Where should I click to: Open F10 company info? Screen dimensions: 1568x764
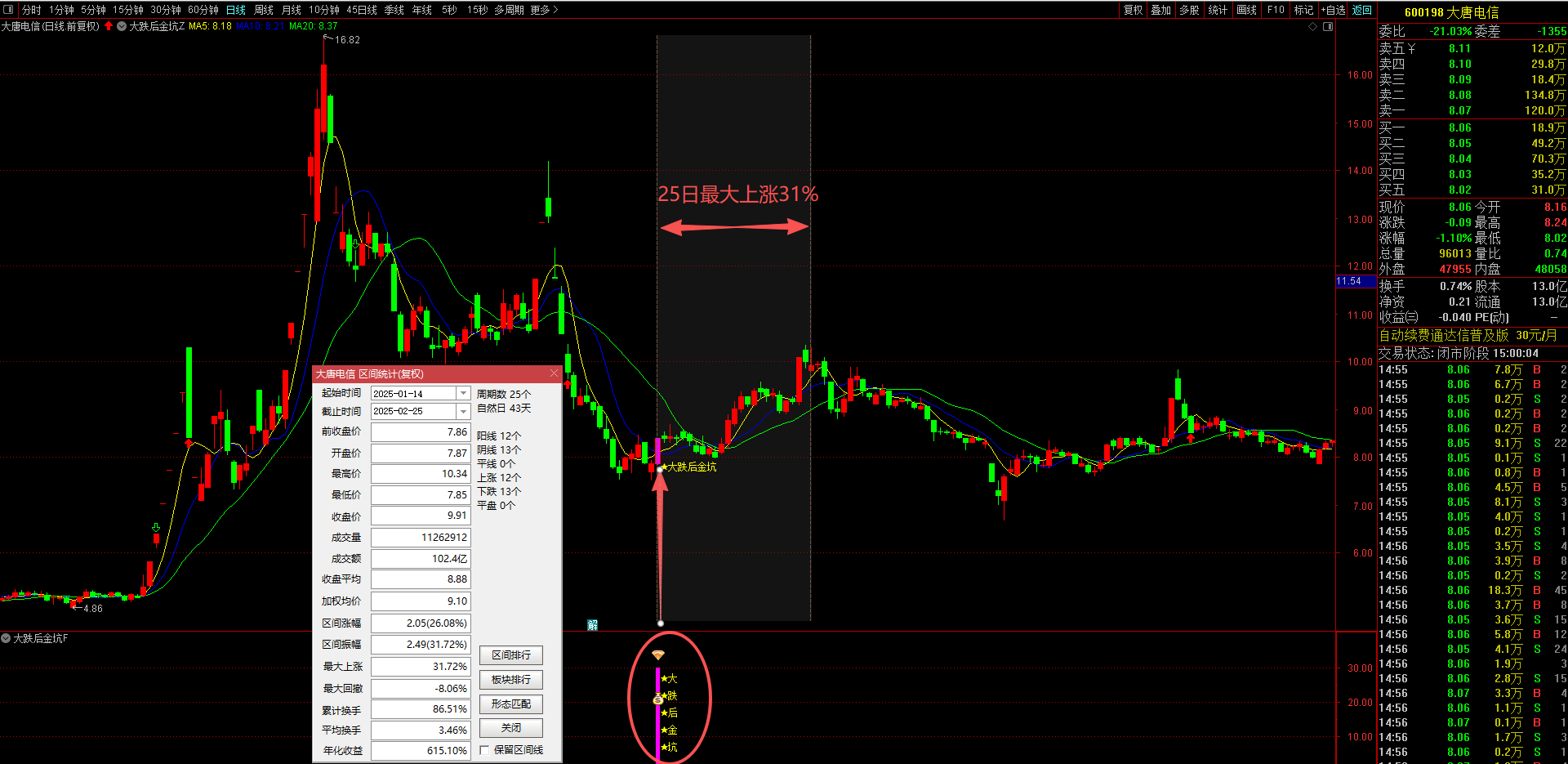point(1276,10)
